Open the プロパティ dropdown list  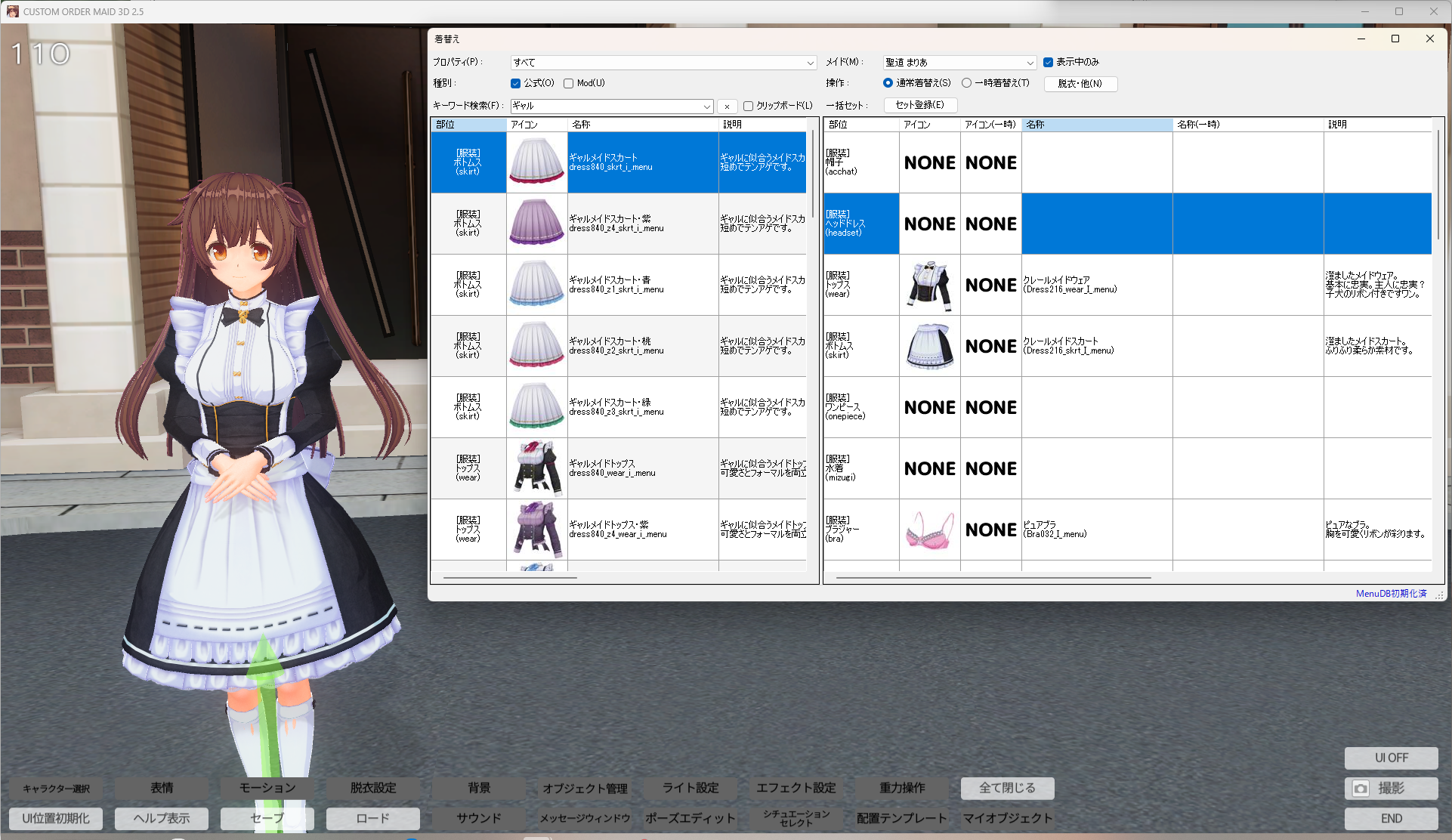(x=810, y=63)
